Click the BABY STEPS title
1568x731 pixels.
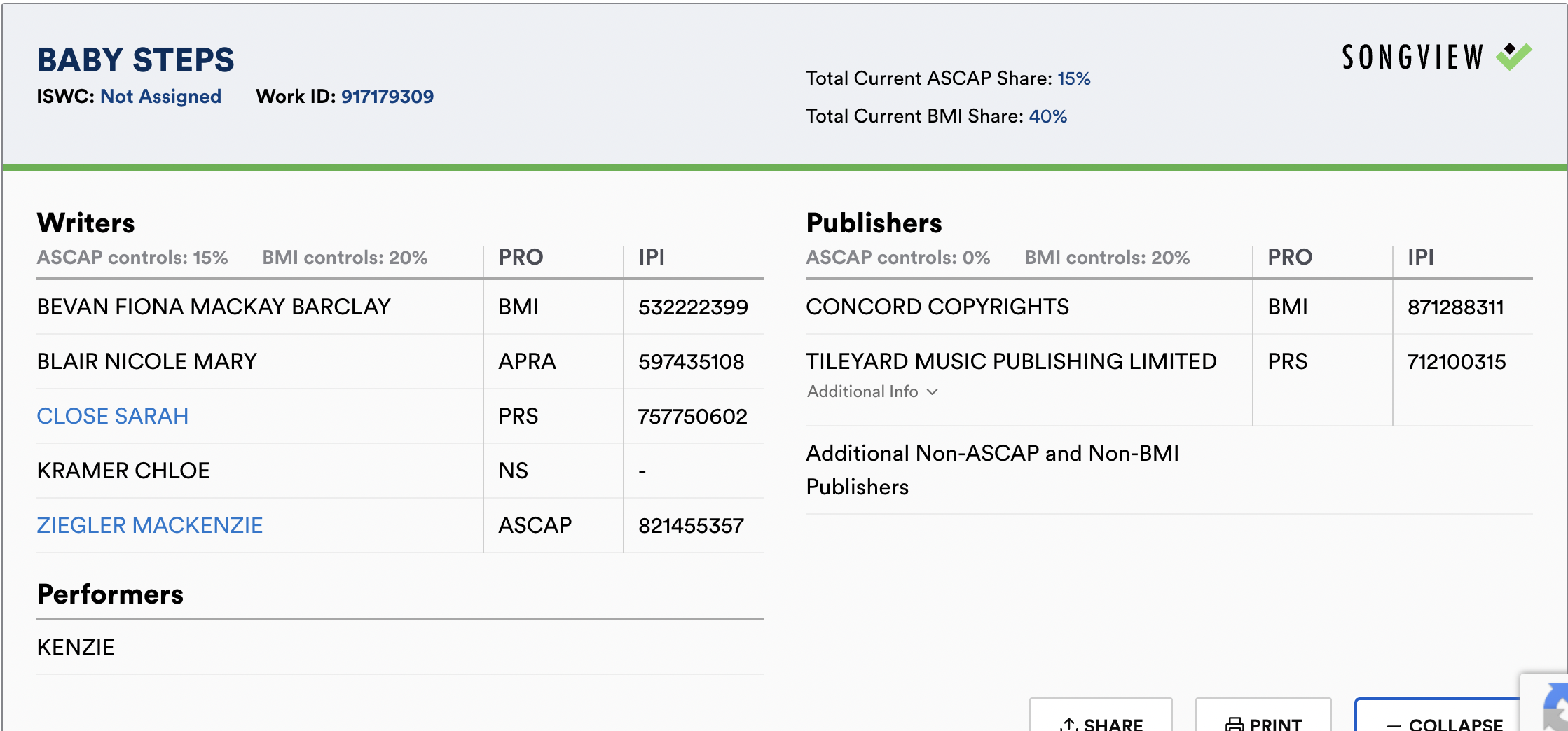pyautogui.click(x=136, y=60)
